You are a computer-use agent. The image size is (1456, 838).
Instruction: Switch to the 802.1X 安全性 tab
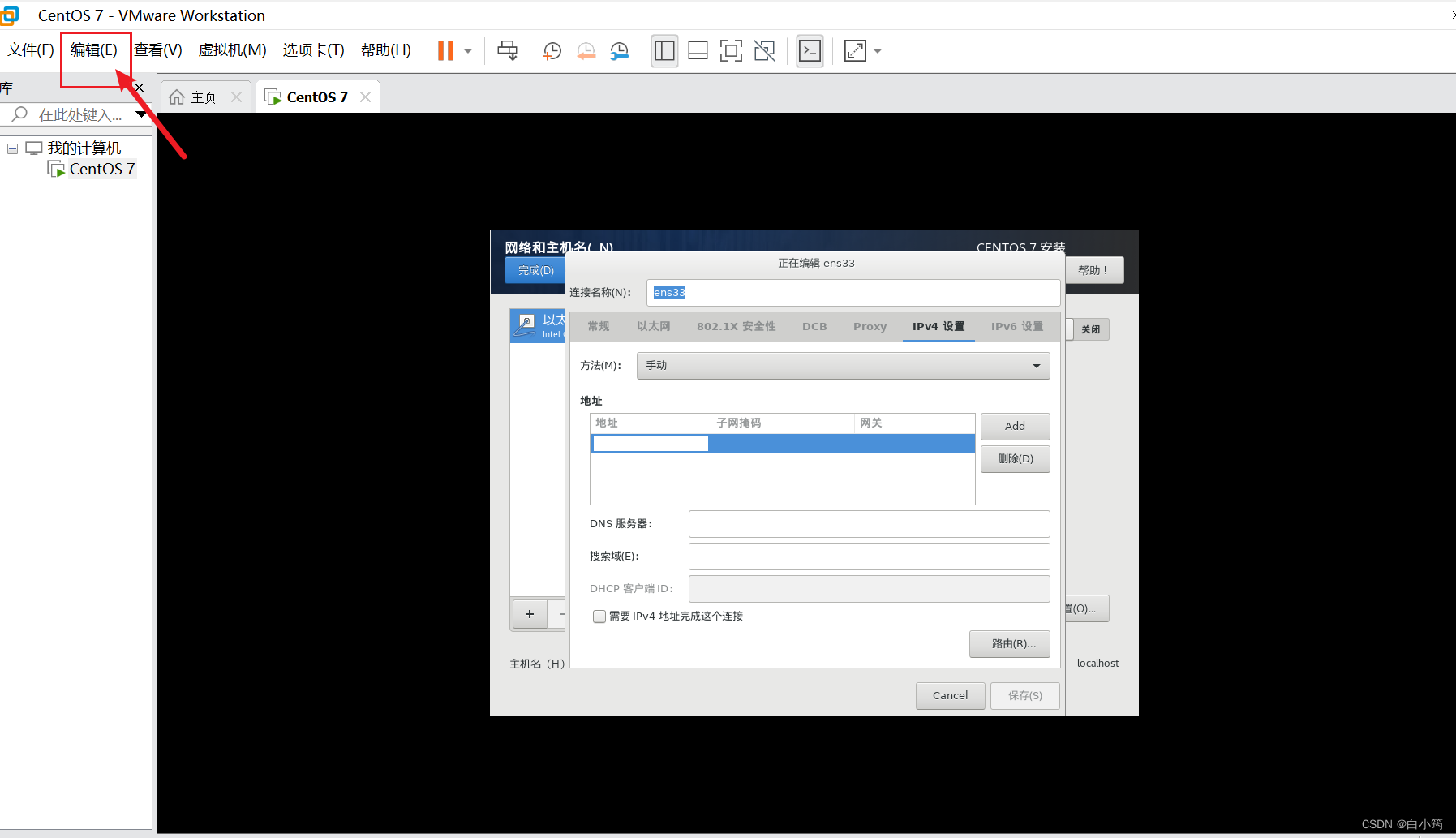pos(737,327)
